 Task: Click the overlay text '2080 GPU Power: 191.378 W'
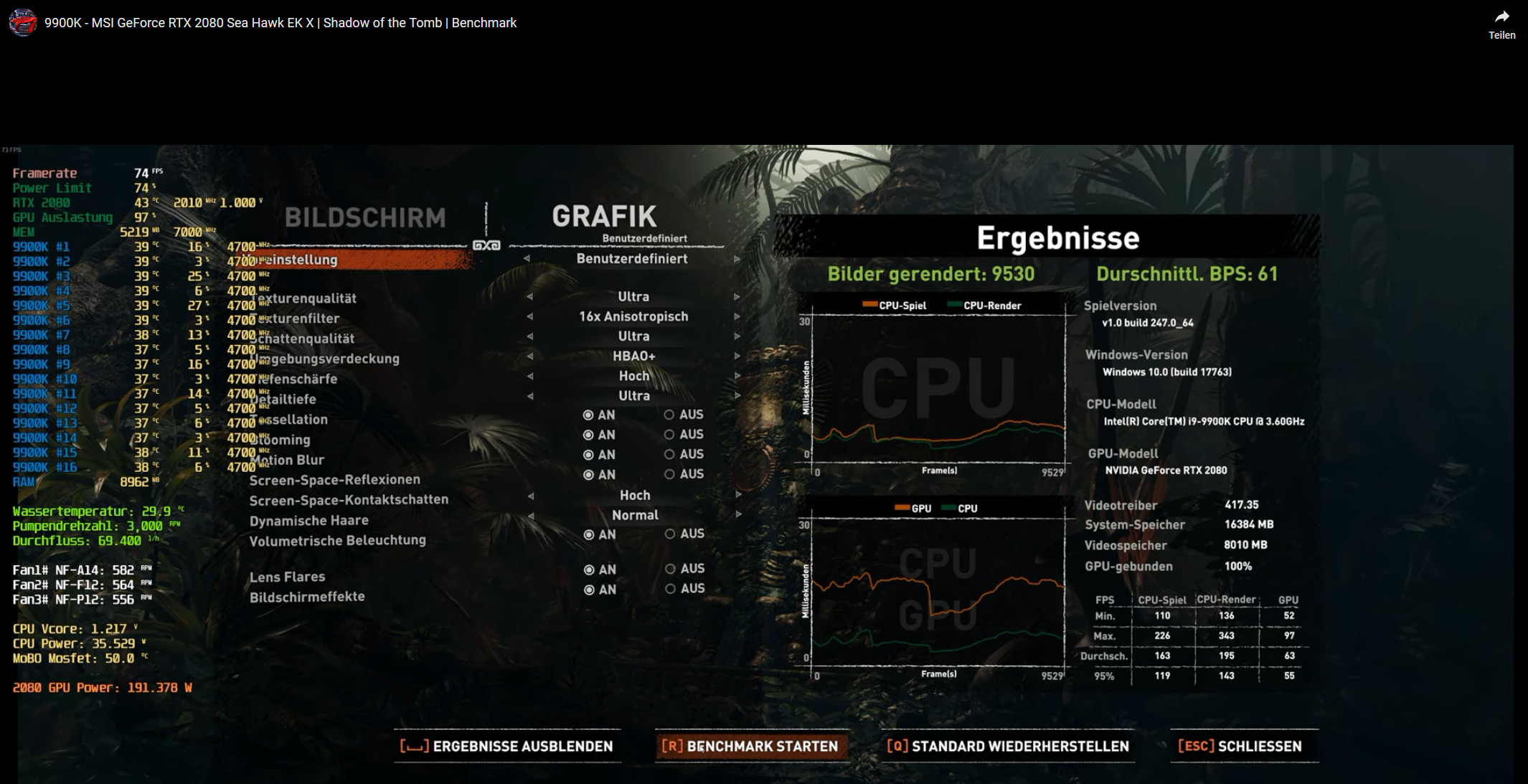pos(102,688)
